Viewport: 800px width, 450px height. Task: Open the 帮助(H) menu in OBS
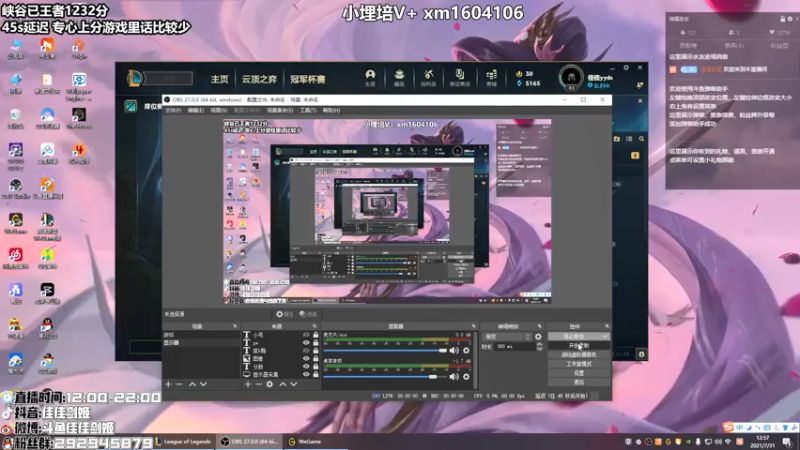[x=331, y=110]
